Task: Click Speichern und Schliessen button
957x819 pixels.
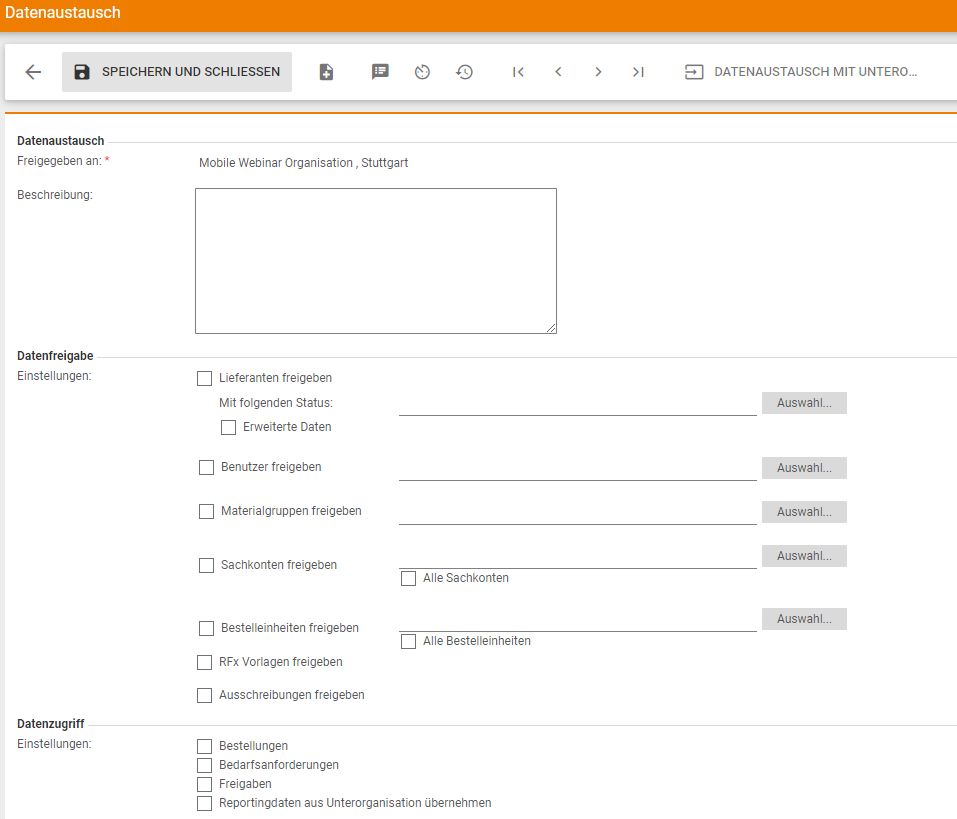Action: 177,72
